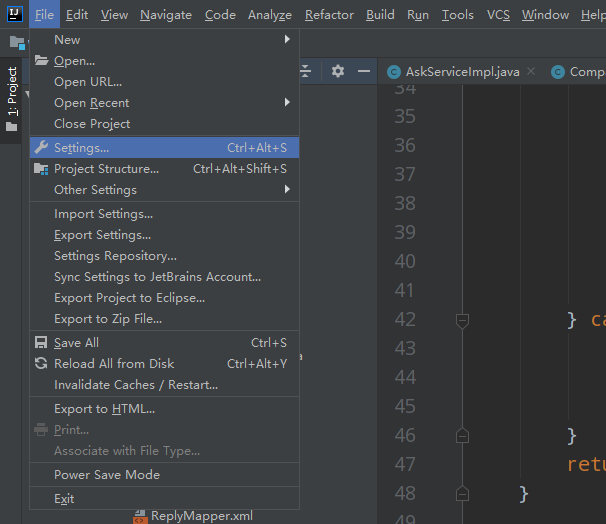Open the Analyze menu
Viewport: 606px width, 524px height.
coord(270,15)
